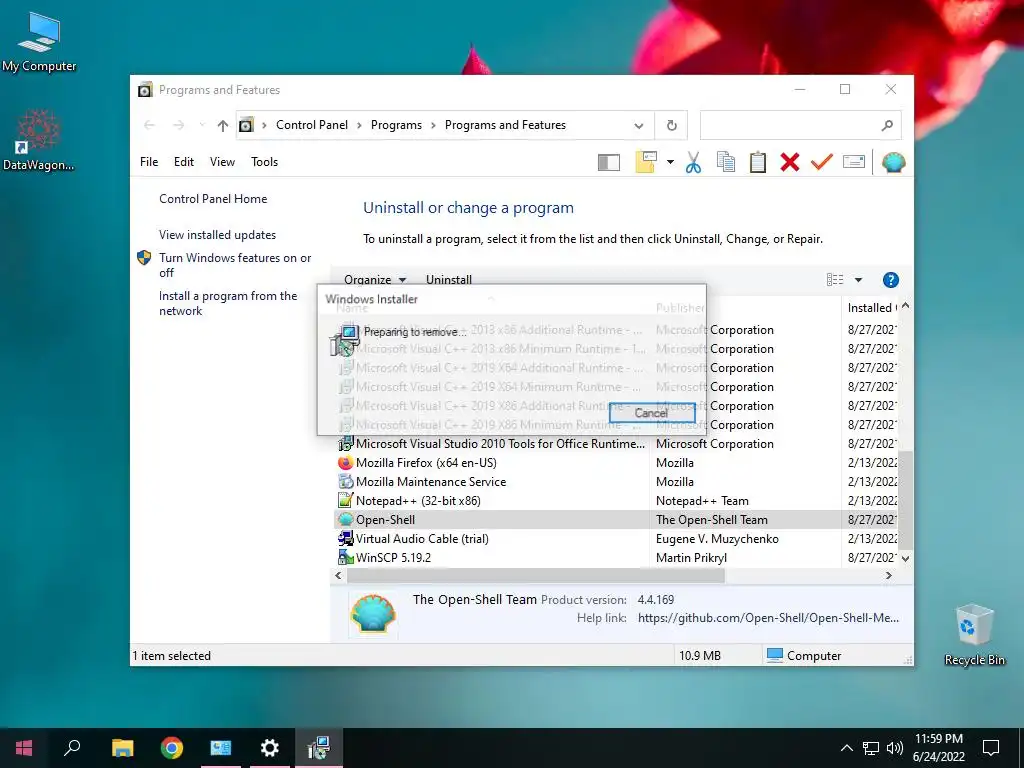The image size is (1024, 768).
Task: Click Programs in the address breadcrumb
Action: (x=396, y=125)
